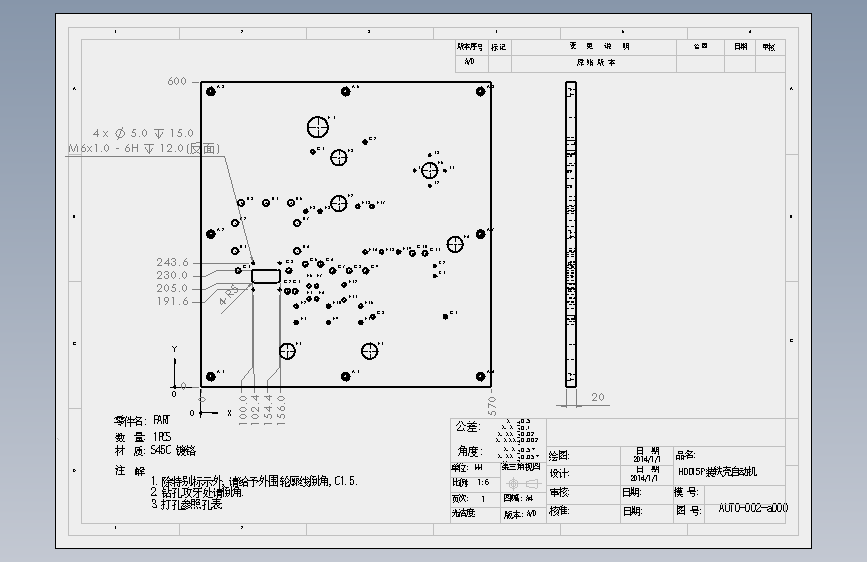This screenshot has height=562, width=867.
Task: Click the 600 height dimension
Action: point(177,81)
